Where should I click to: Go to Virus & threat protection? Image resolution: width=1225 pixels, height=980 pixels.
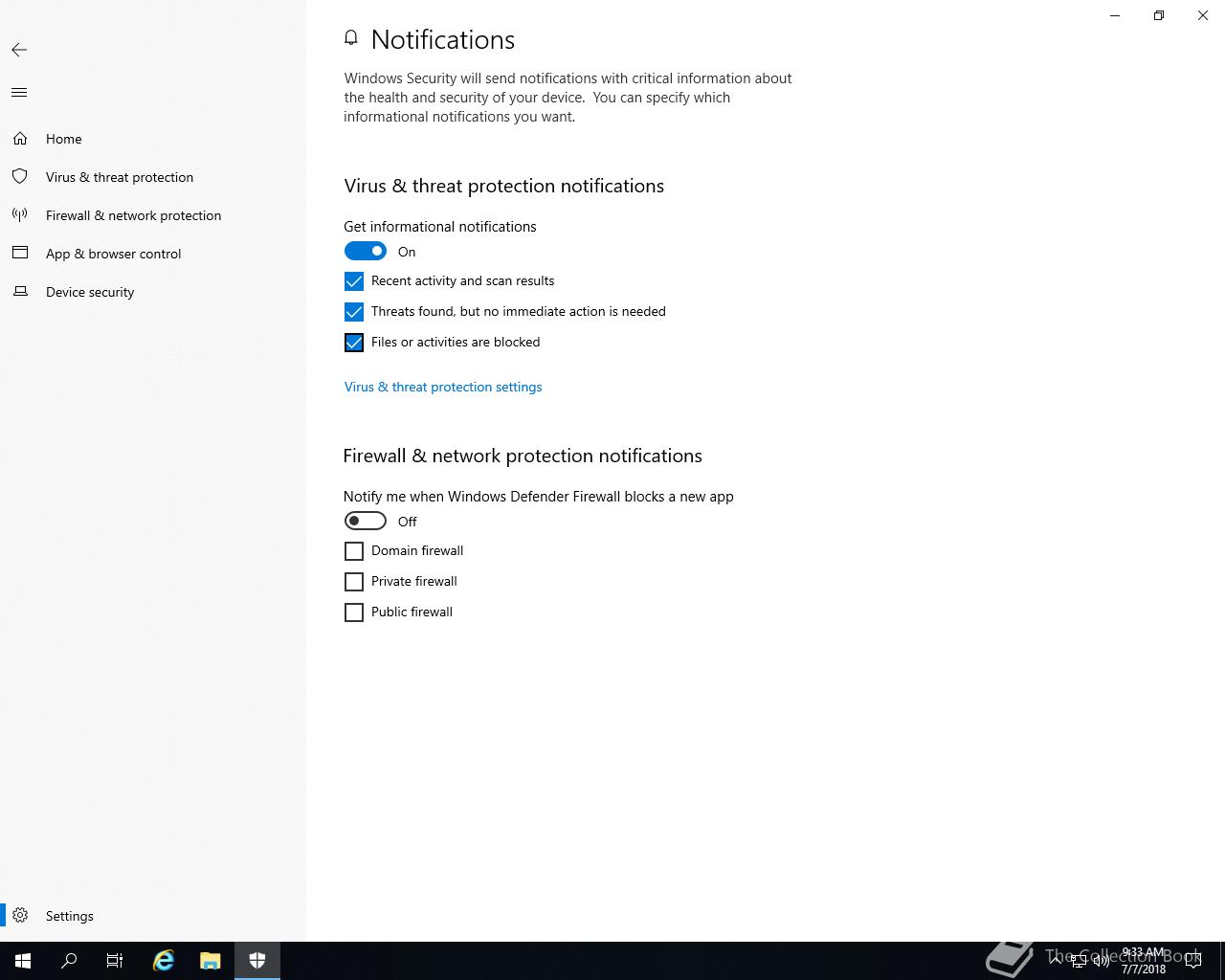[x=153, y=177]
